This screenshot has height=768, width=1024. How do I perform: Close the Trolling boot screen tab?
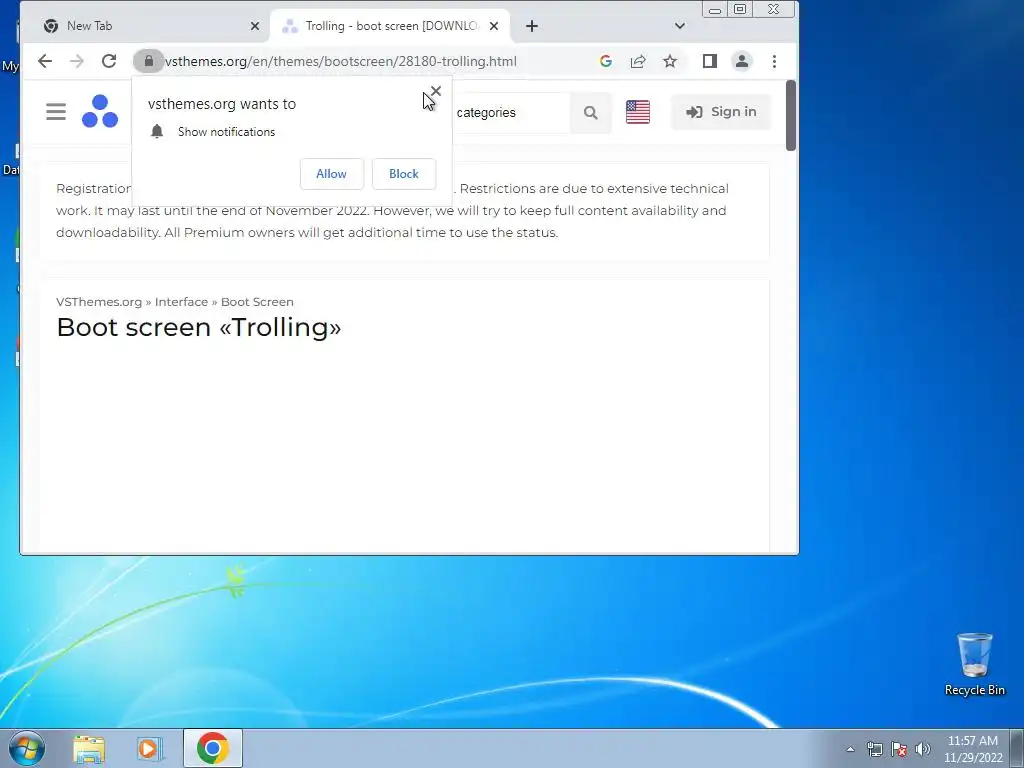pyautogui.click(x=494, y=26)
